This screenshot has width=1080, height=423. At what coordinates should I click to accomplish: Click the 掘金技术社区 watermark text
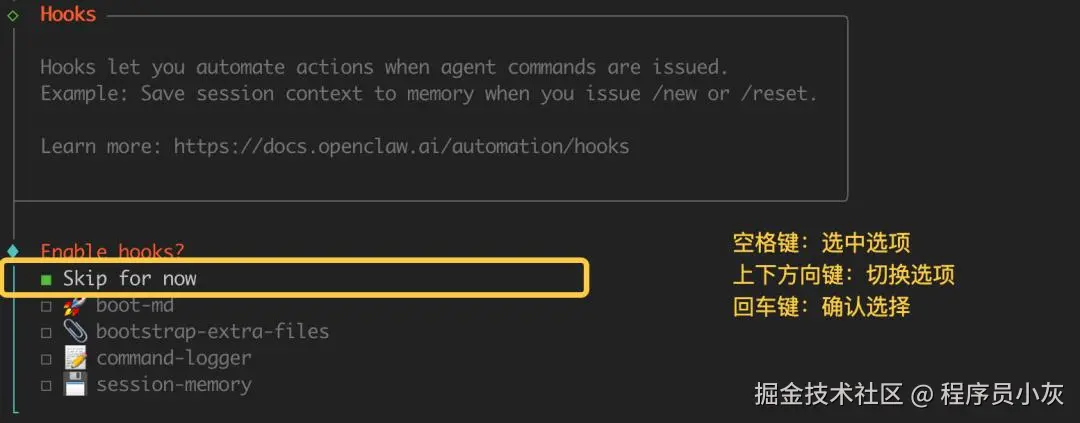[829, 393]
